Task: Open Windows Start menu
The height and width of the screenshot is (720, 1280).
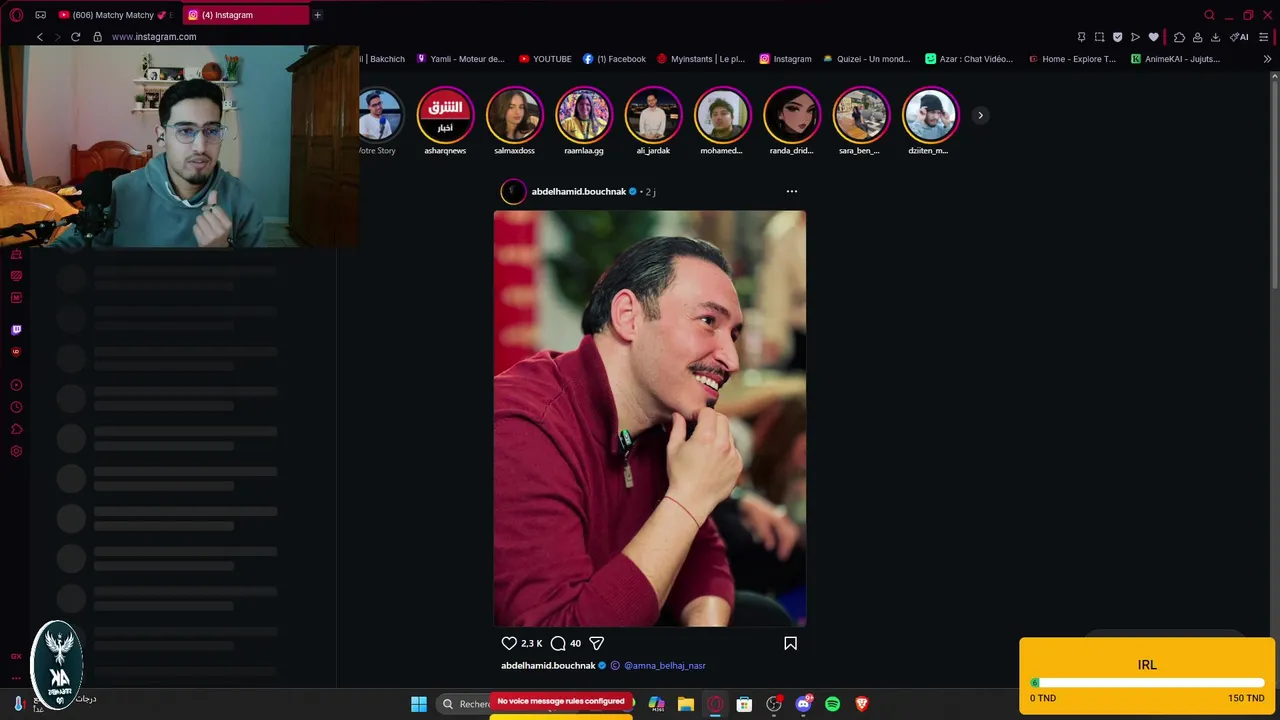Action: coord(419,704)
